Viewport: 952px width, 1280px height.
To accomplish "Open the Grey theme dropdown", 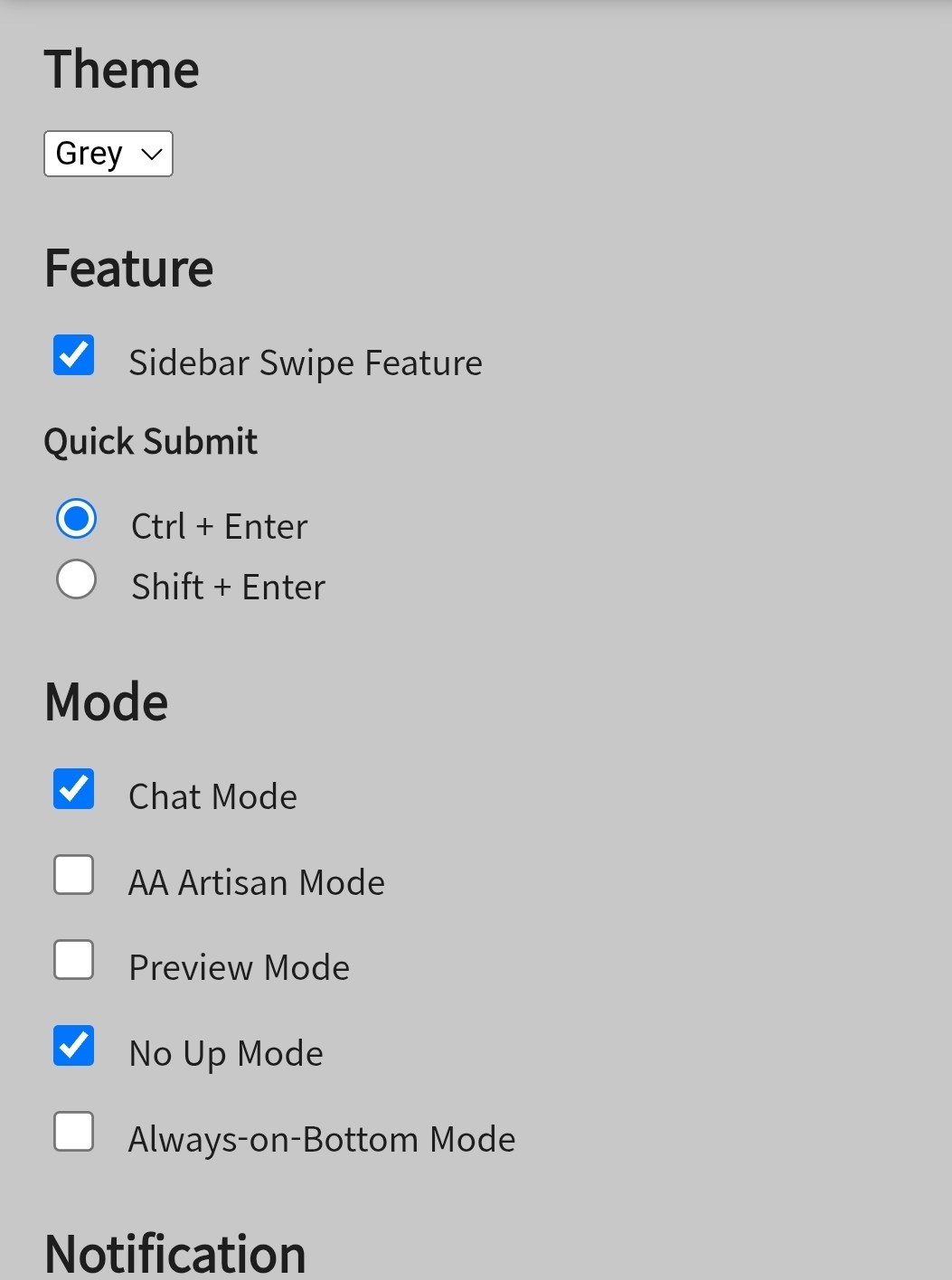I will click(x=108, y=154).
